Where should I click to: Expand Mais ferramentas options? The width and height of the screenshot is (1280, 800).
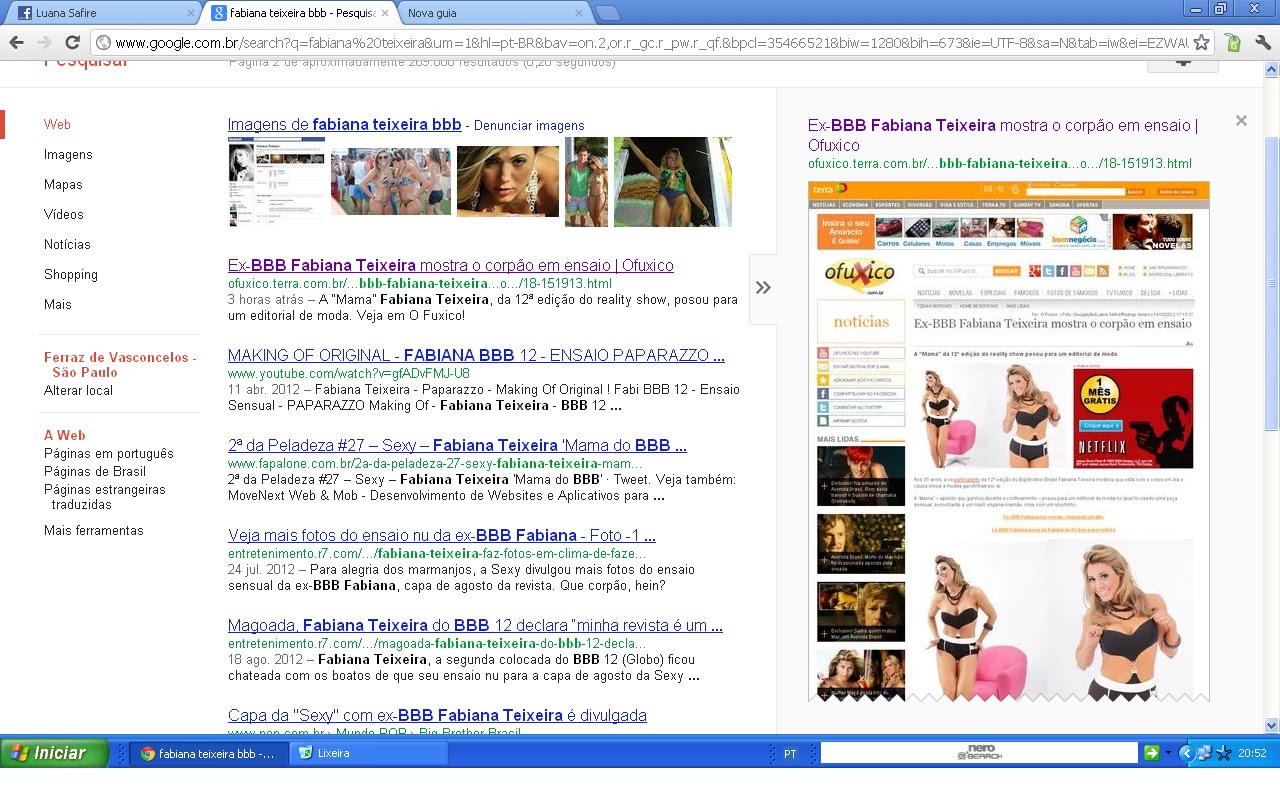(94, 531)
